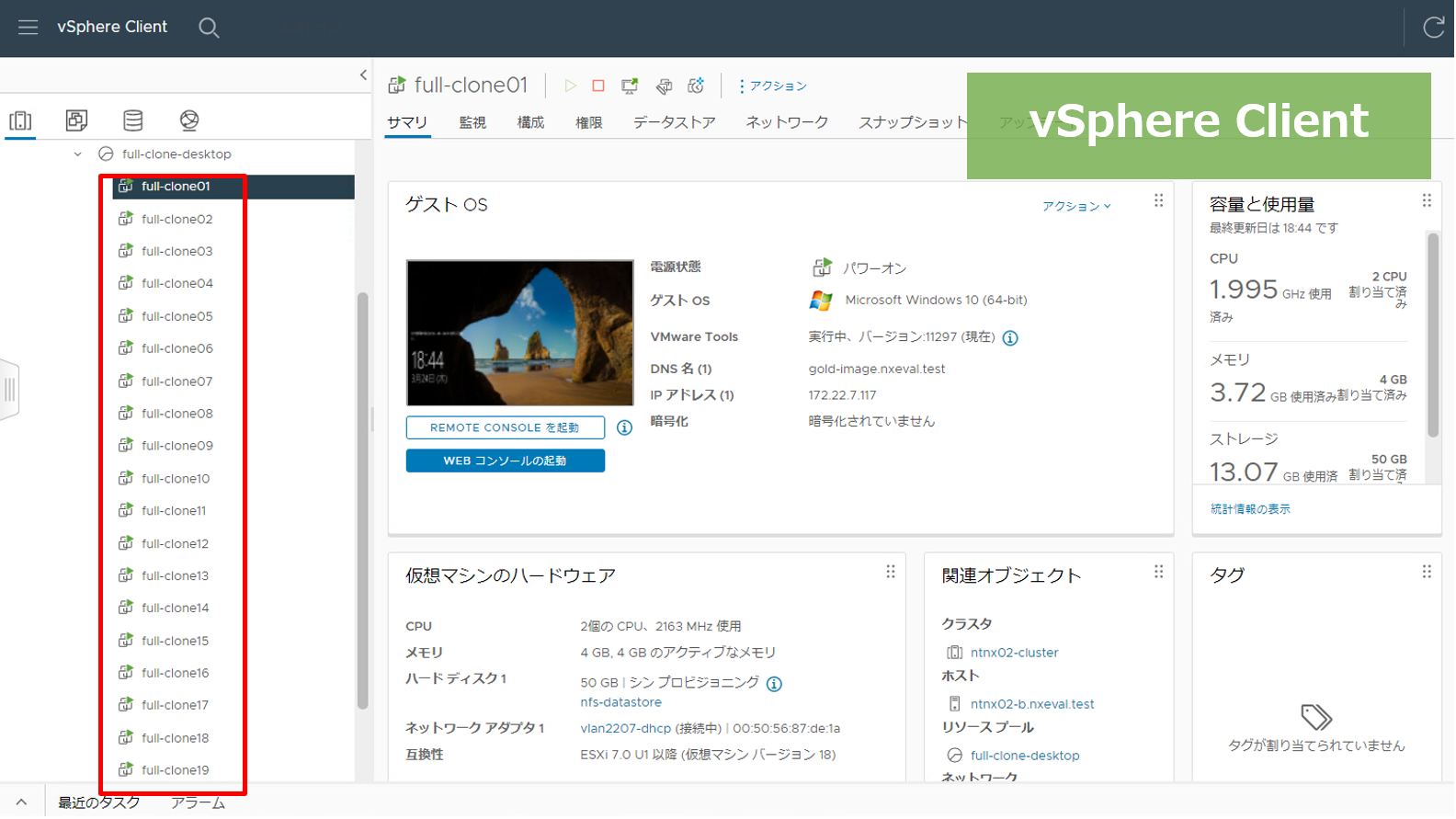Image resolution: width=1456 pixels, height=819 pixels.
Task: Click drag handle of タグ card
Action: tap(1428, 573)
